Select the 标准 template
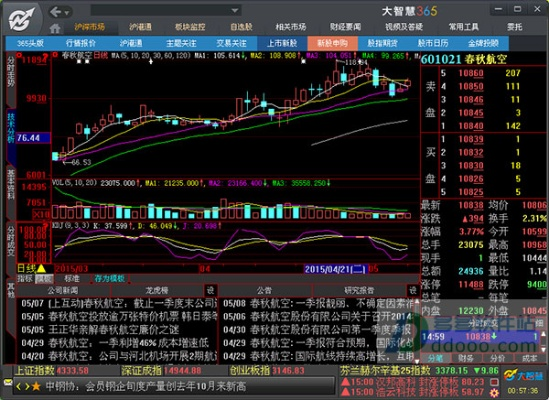 tap(72, 279)
